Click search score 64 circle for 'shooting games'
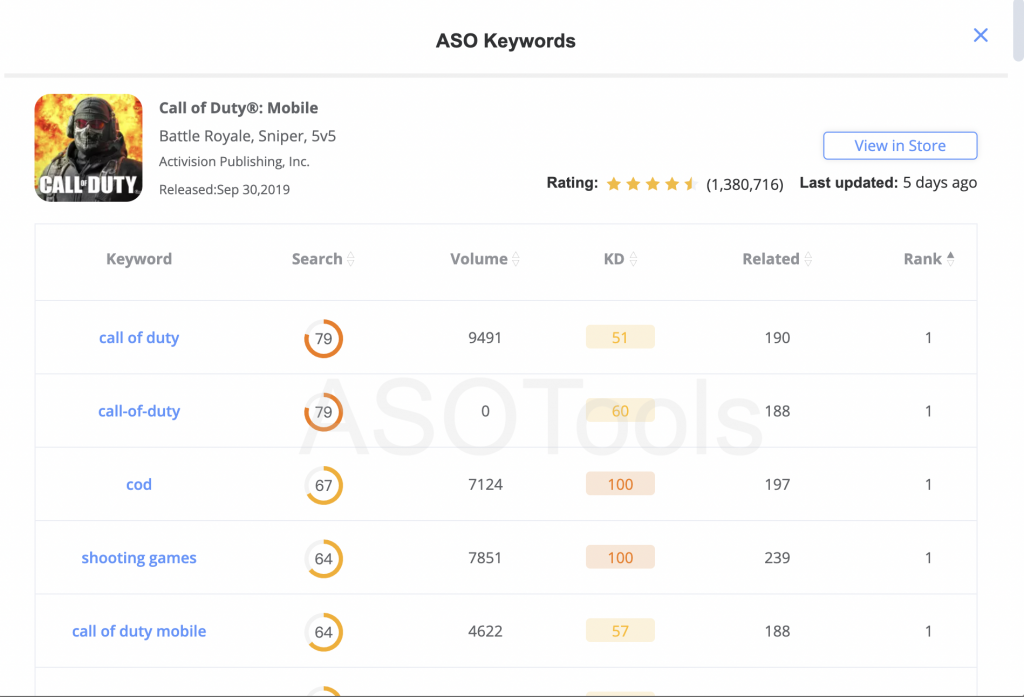Viewport: 1024px width, 697px height. tap(323, 559)
